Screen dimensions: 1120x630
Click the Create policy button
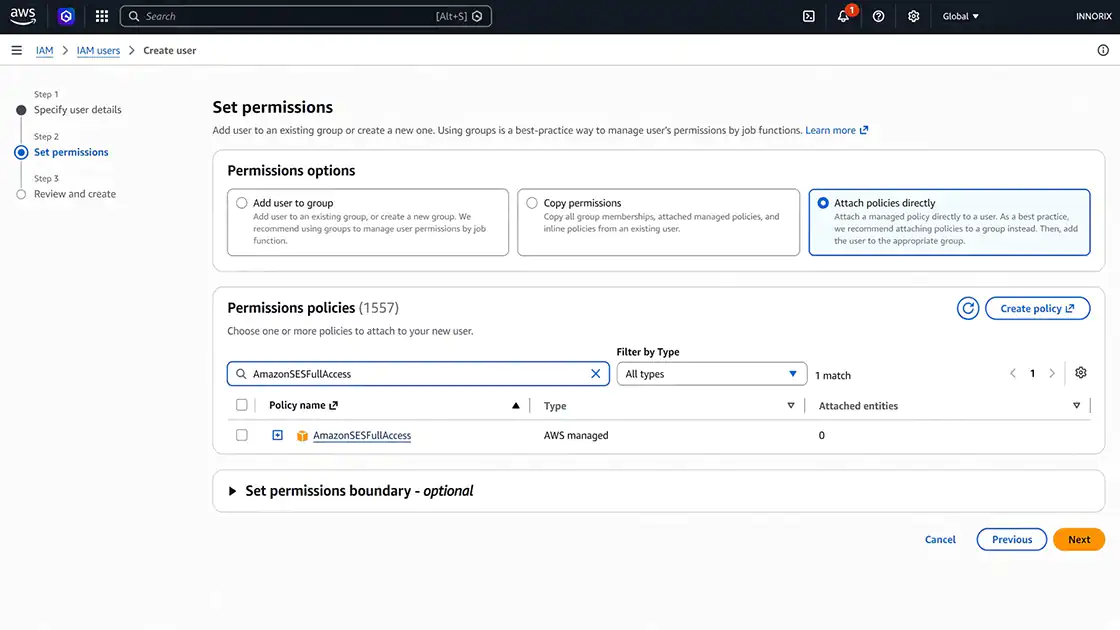click(x=1037, y=309)
